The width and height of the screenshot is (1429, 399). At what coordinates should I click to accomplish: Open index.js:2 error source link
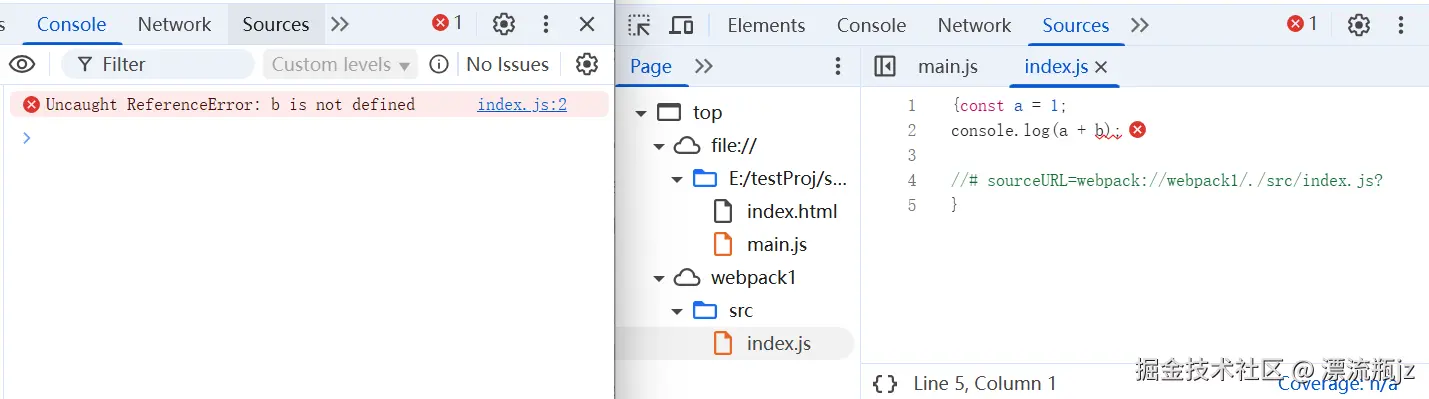(522, 104)
